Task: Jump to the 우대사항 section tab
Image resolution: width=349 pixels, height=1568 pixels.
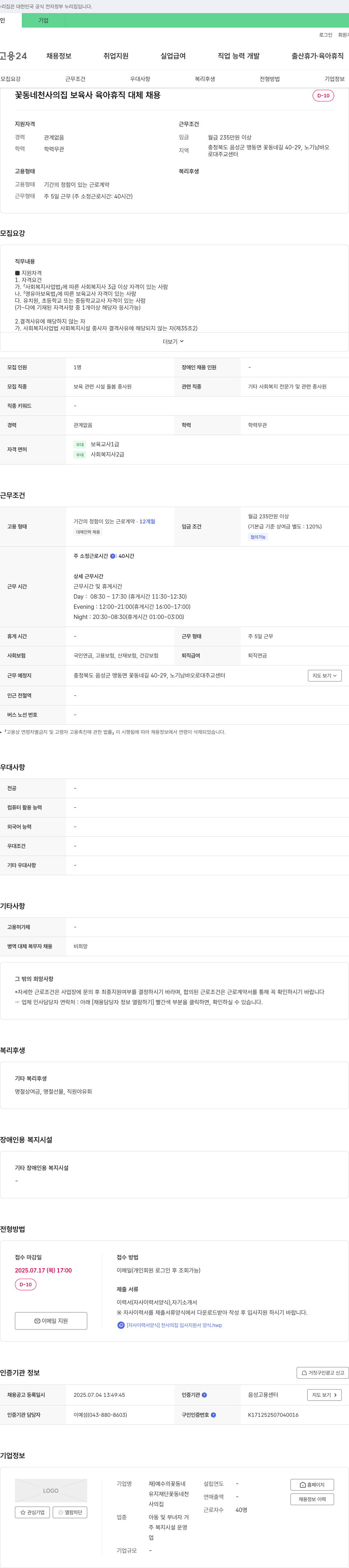Action: (x=140, y=79)
